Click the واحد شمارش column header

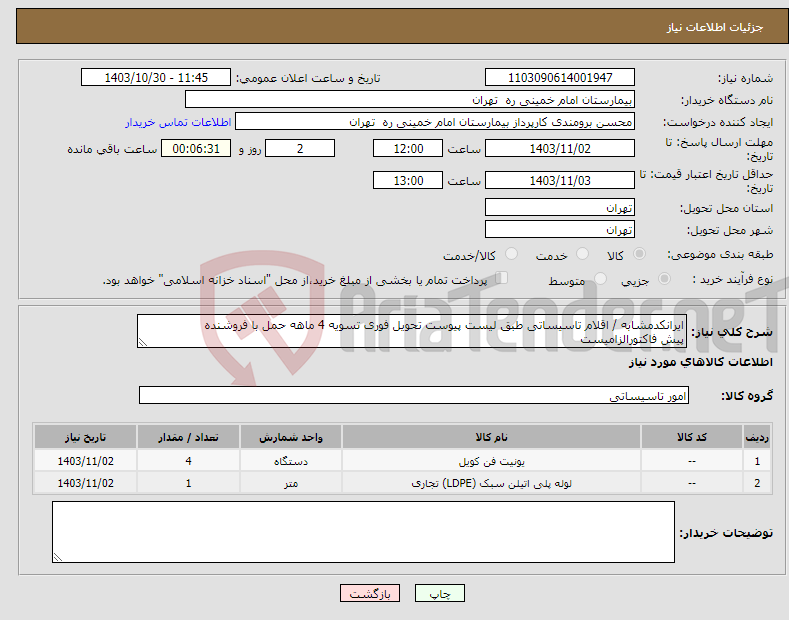291,437
